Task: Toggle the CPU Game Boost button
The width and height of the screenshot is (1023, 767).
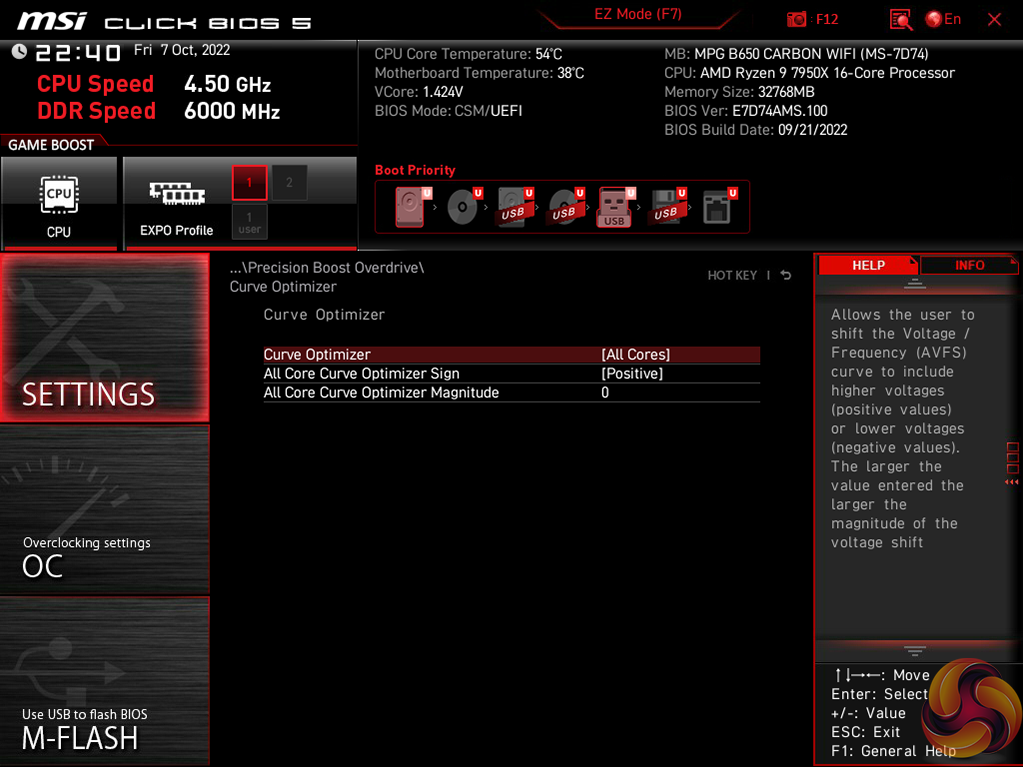Action: point(59,203)
